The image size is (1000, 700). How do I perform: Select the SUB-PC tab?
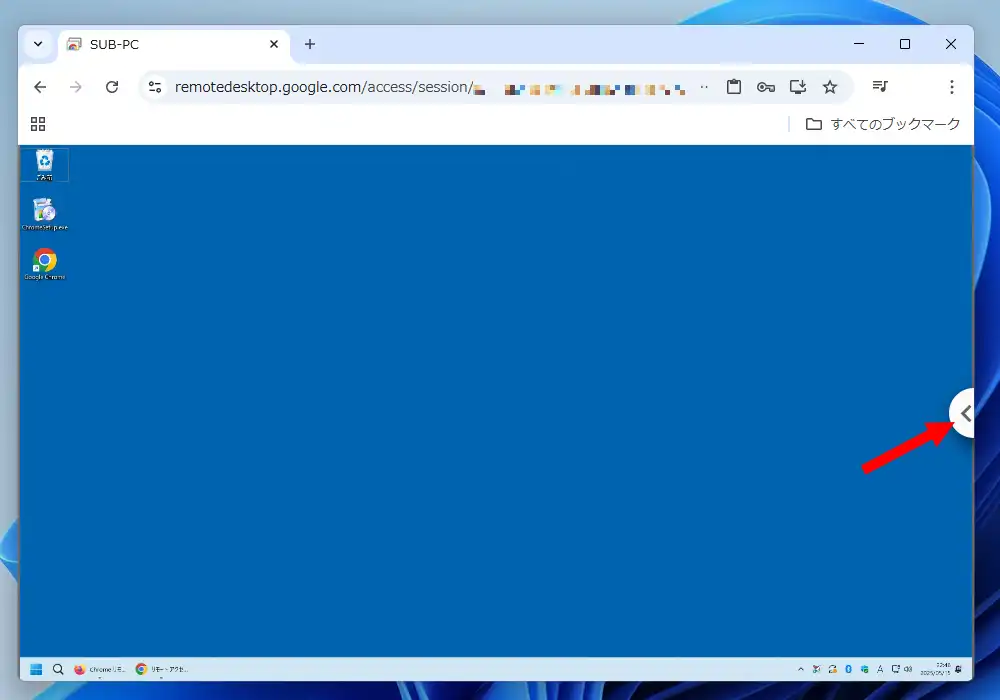click(174, 44)
